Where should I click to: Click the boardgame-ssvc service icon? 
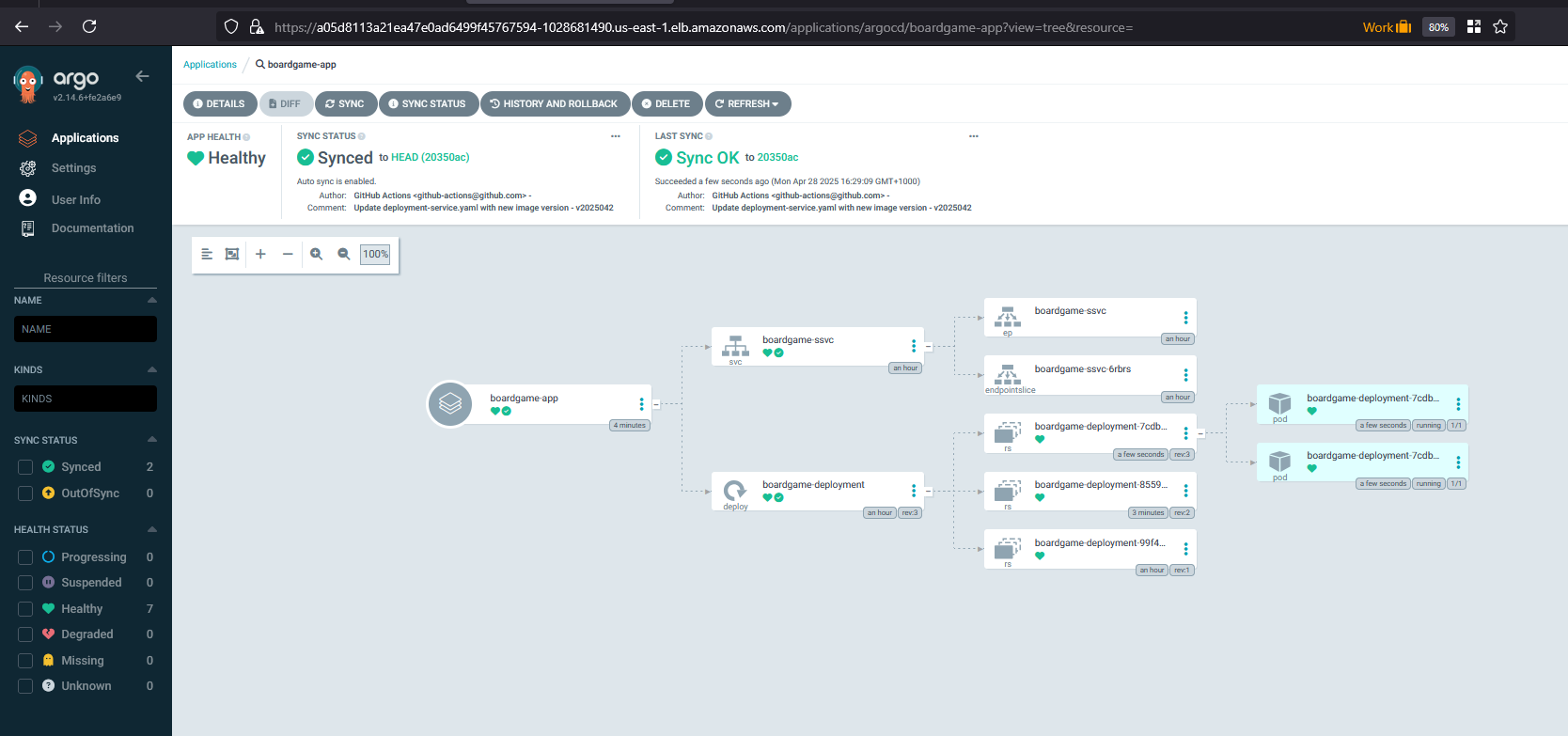pos(735,346)
